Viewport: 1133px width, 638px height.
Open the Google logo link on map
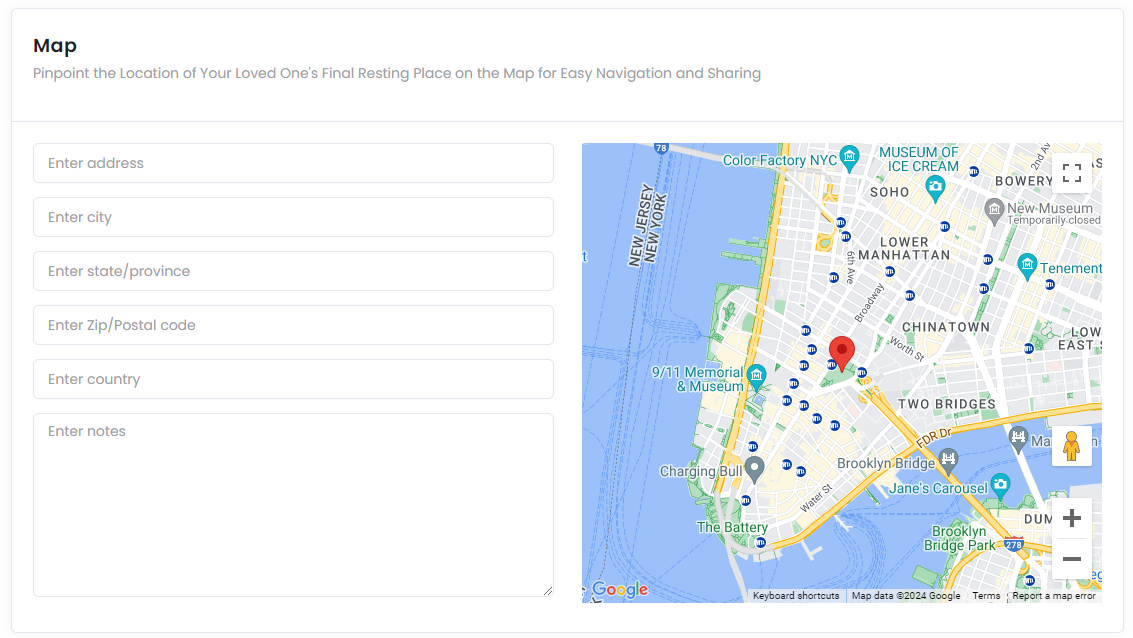(620, 590)
